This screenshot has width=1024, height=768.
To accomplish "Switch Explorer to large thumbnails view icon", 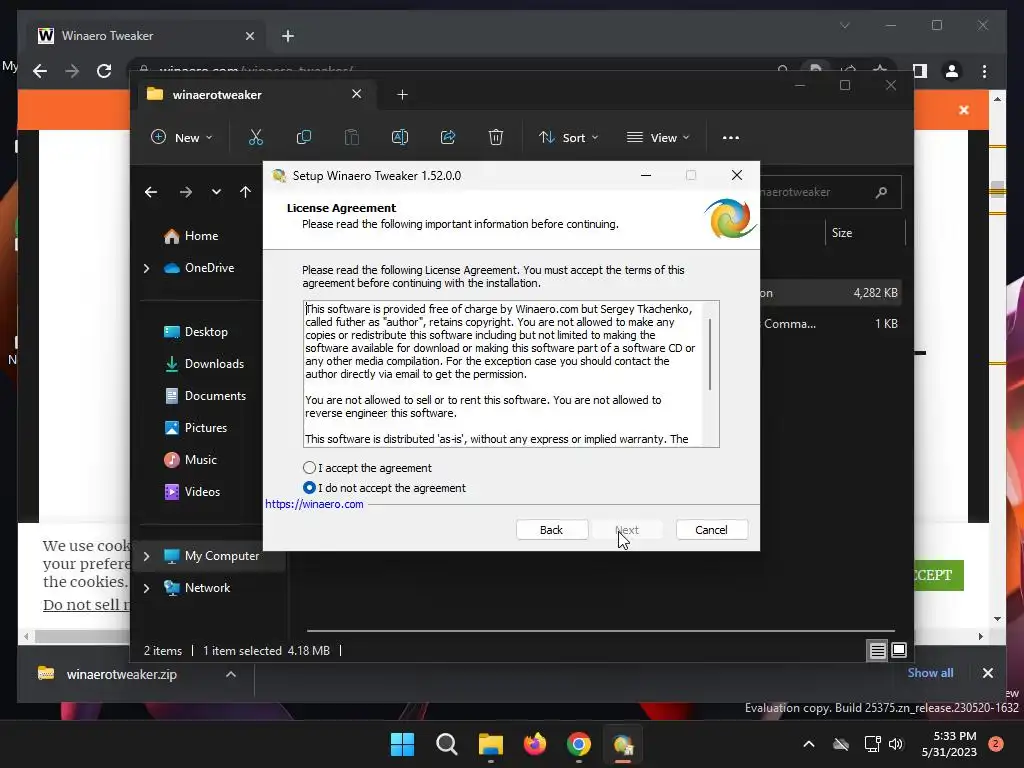I will [899, 650].
